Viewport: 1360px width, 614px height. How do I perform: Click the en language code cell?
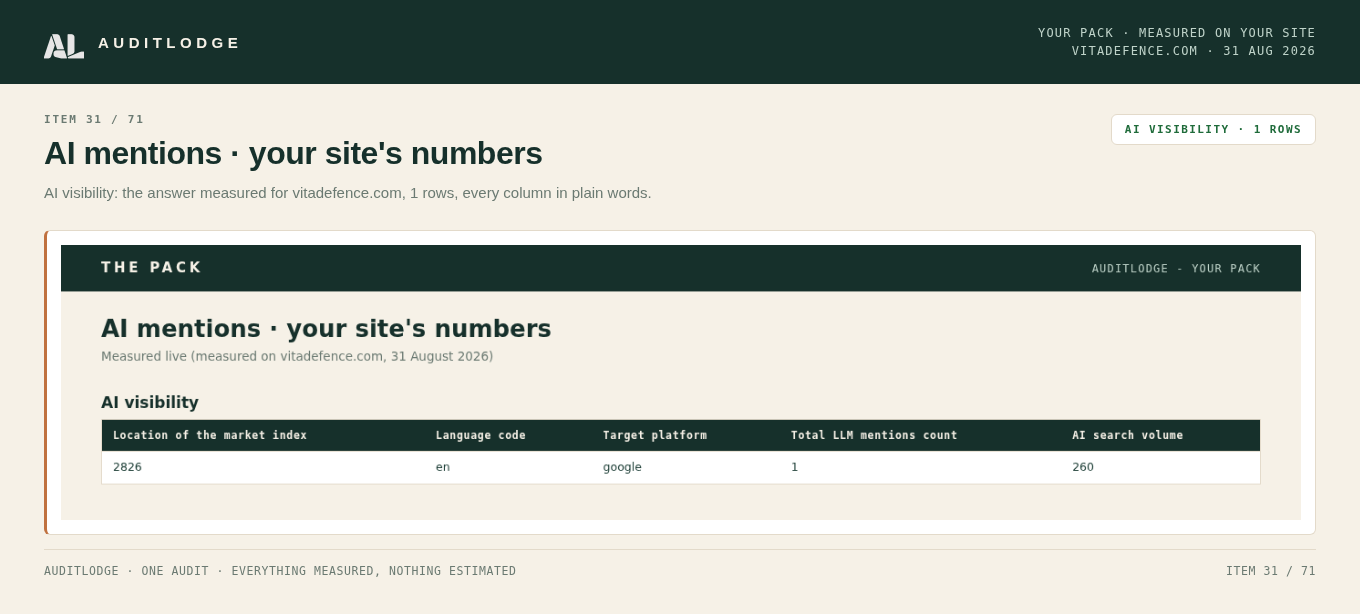(x=443, y=467)
